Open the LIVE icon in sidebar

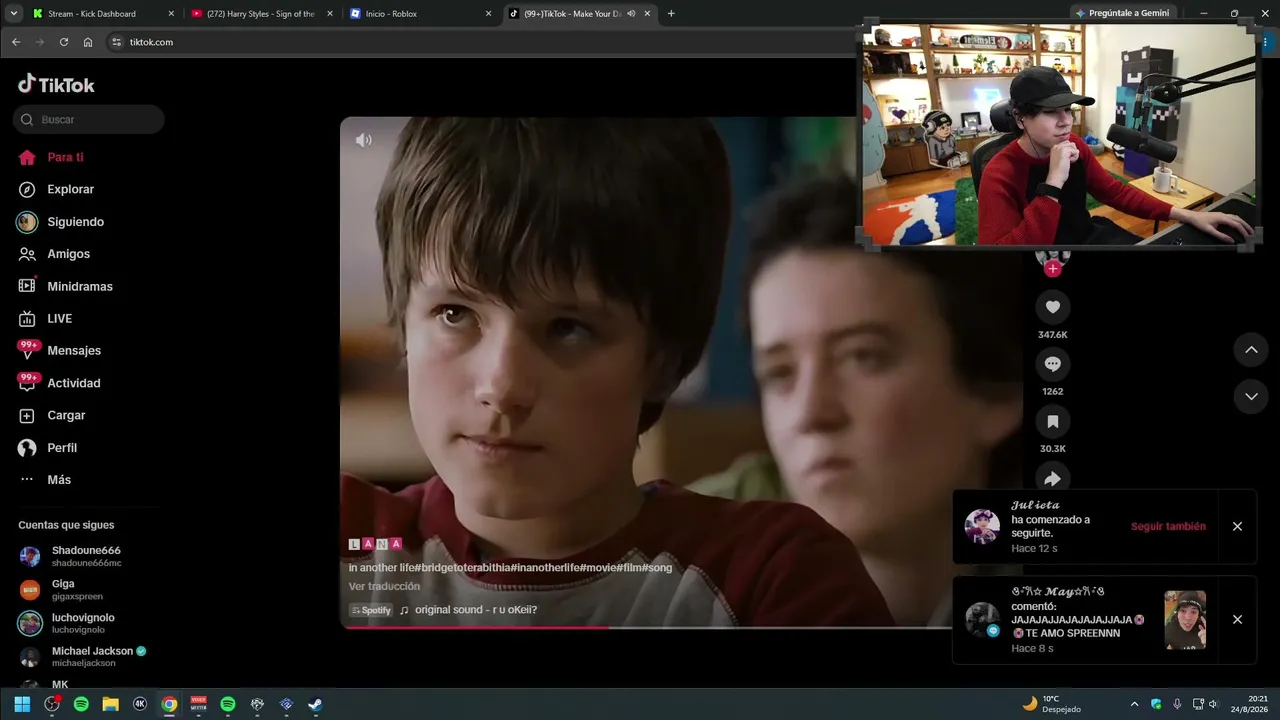pos(27,319)
